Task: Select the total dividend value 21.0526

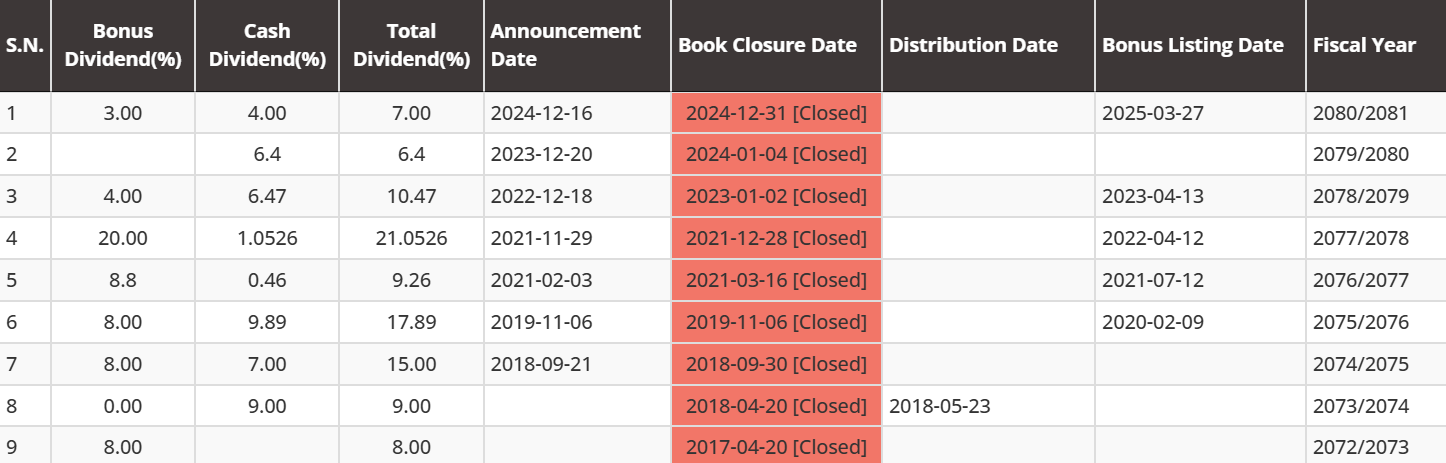Action: click(x=411, y=238)
